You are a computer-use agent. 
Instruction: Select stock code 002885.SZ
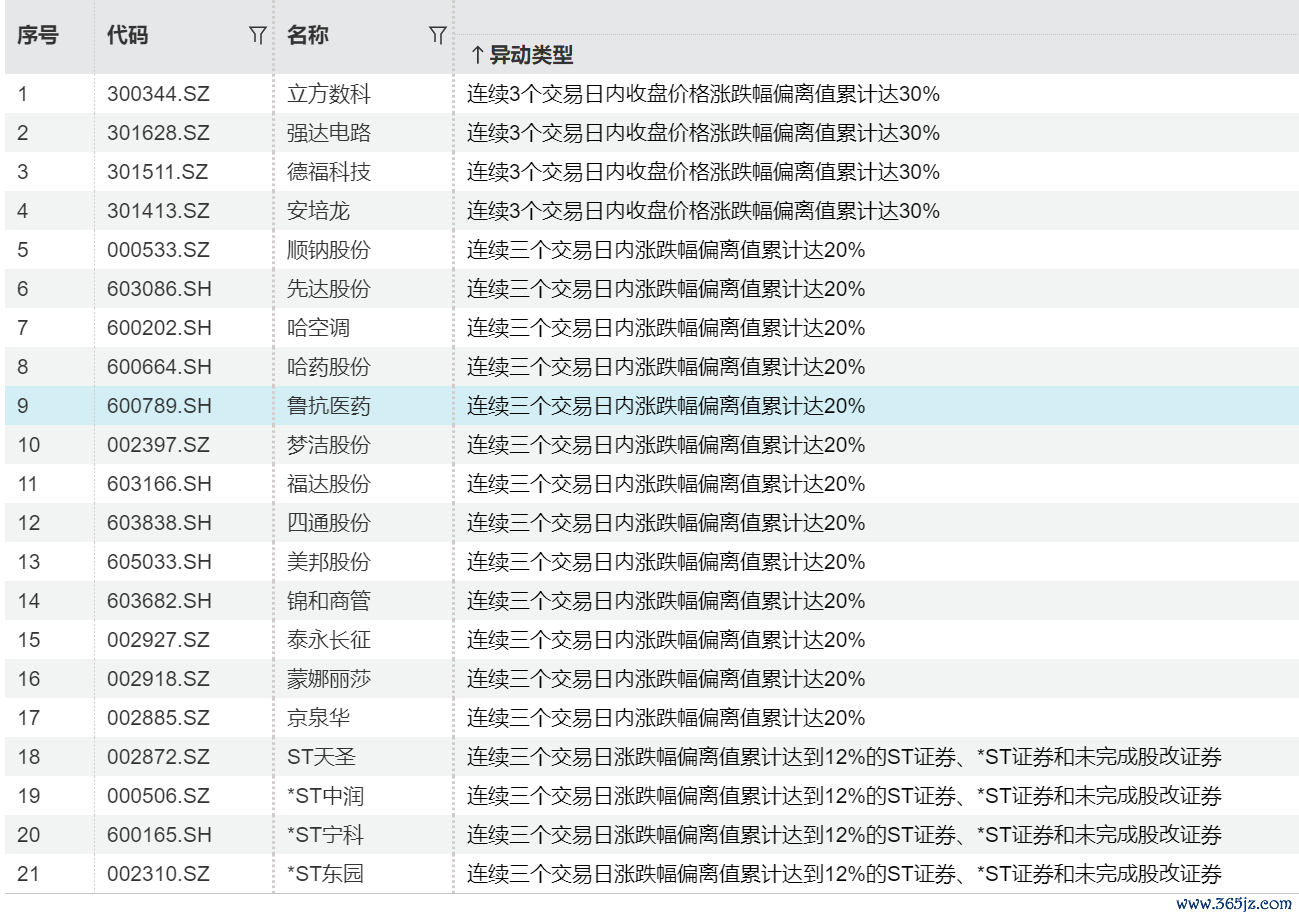[x=158, y=718]
